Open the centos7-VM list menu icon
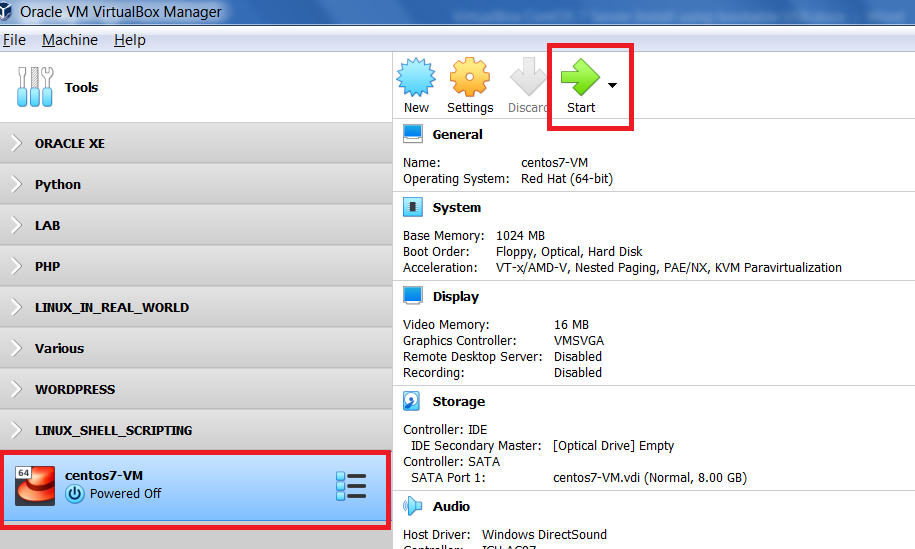The image size is (915, 549). pyautogui.click(x=350, y=486)
